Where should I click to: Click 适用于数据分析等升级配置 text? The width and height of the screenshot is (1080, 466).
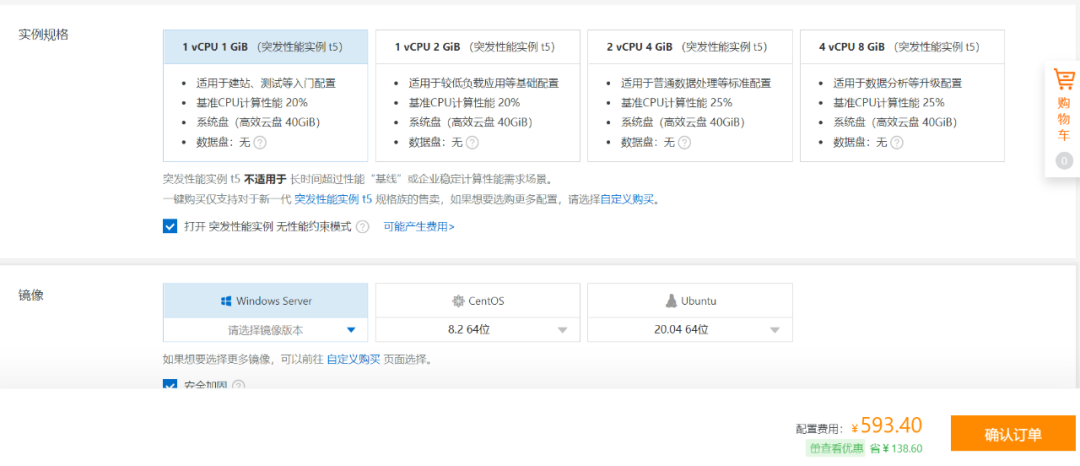tap(897, 83)
